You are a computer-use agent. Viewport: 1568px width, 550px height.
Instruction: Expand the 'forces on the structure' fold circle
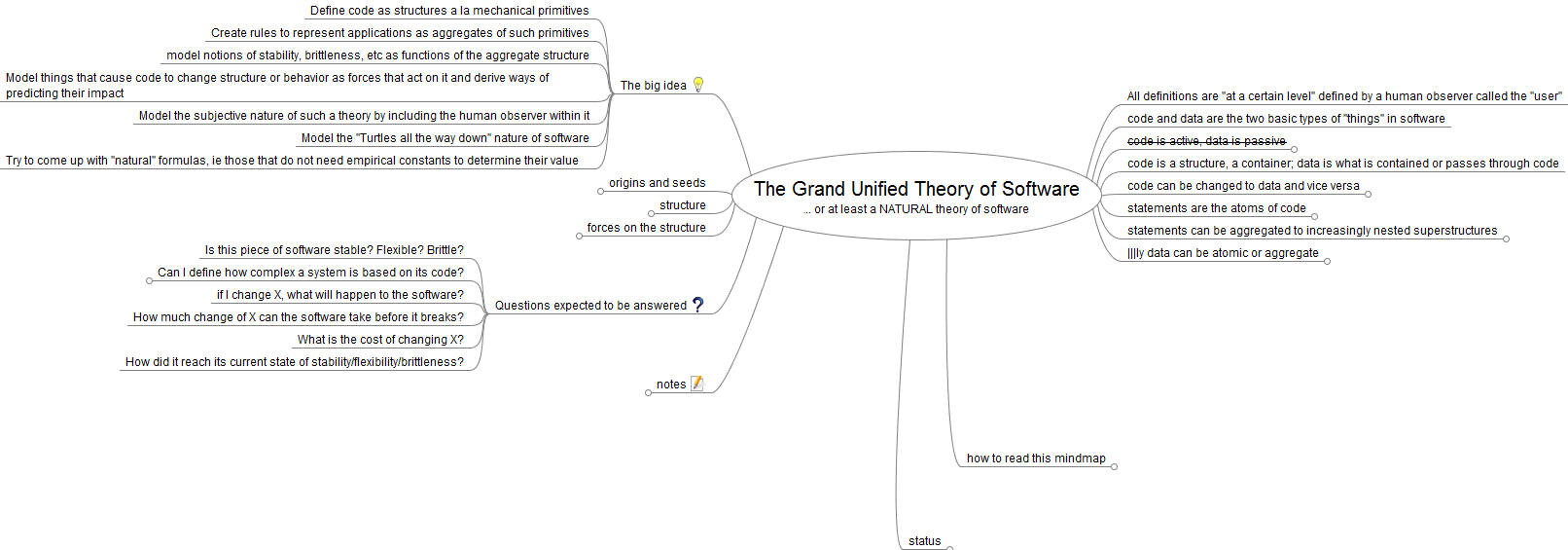(580, 237)
